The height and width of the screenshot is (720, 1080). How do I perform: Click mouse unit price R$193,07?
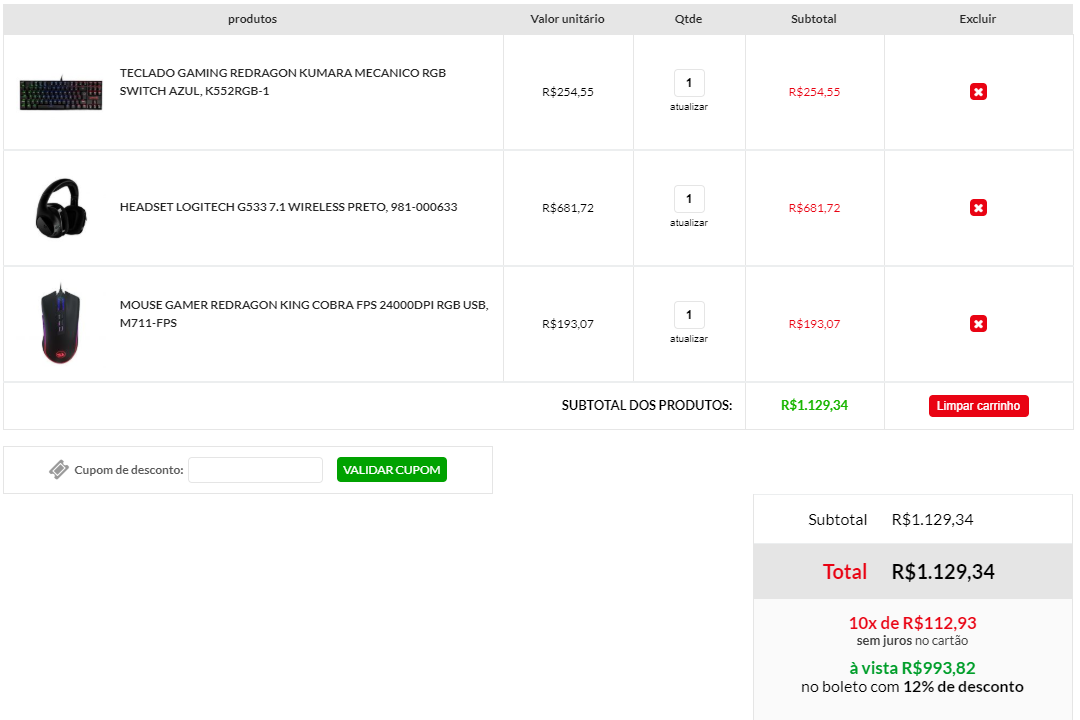coord(568,324)
